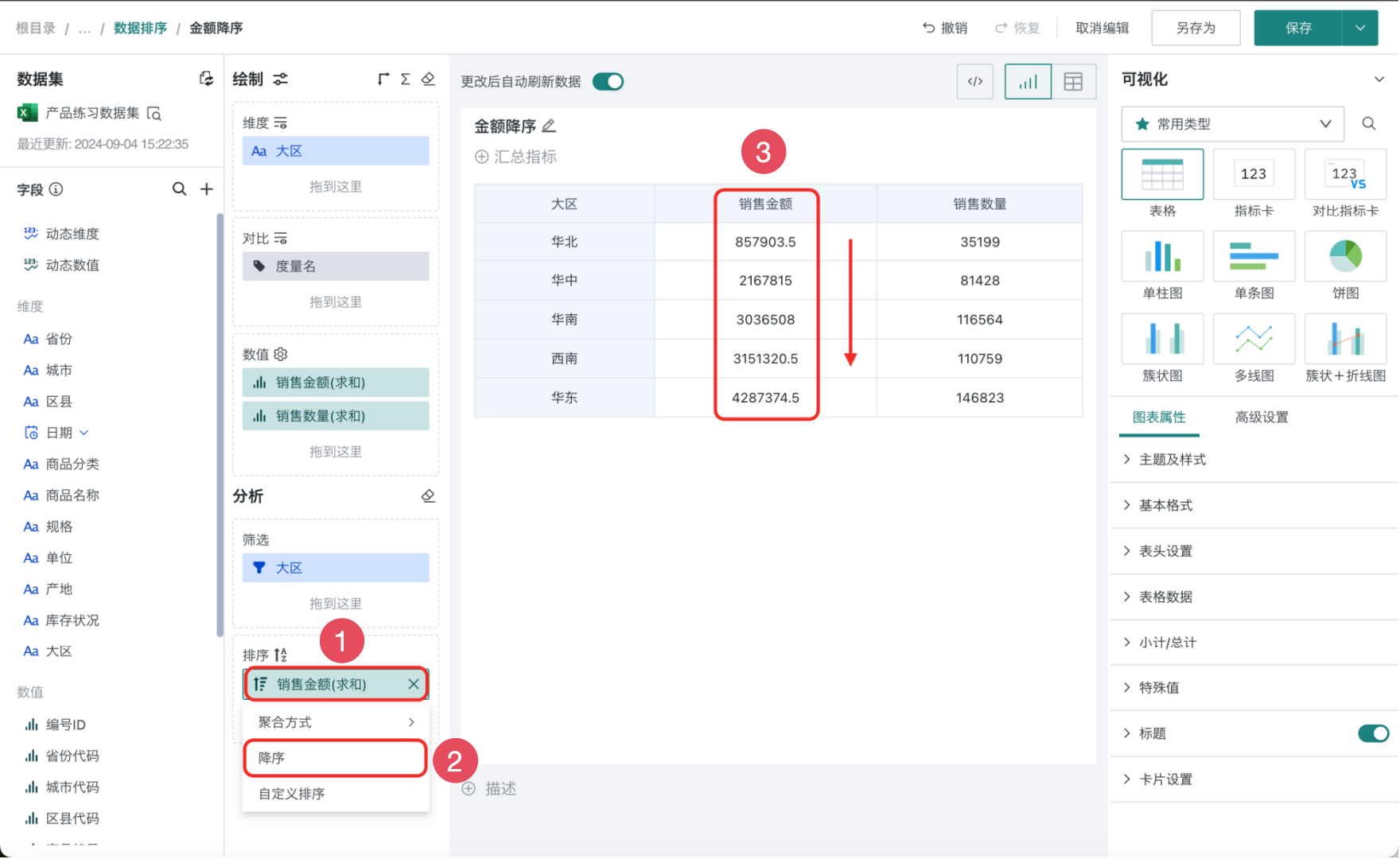Remove the 销售金额(求和) sort field

click(414, 684)
